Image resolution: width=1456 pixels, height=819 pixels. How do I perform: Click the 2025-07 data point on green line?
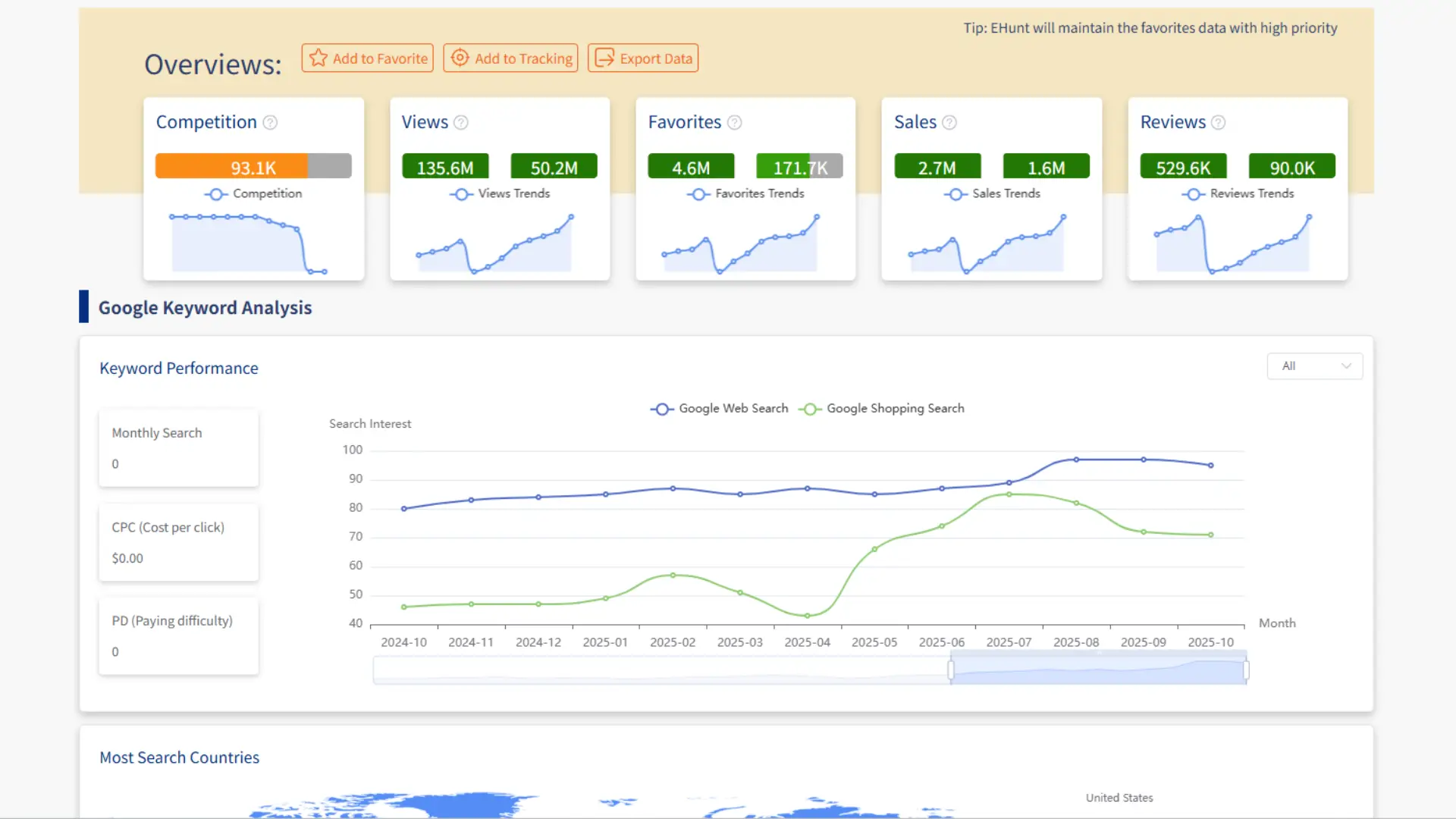(1009, 494)
